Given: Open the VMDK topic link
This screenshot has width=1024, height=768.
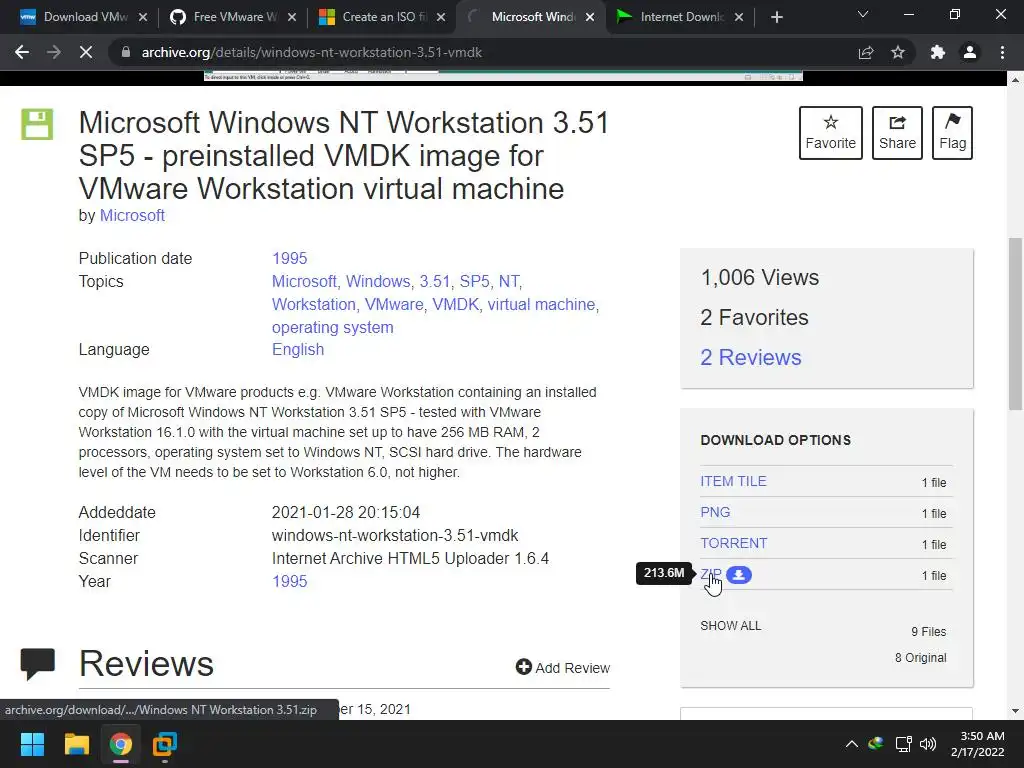Looking at the screenshot, I should (456, 304).
